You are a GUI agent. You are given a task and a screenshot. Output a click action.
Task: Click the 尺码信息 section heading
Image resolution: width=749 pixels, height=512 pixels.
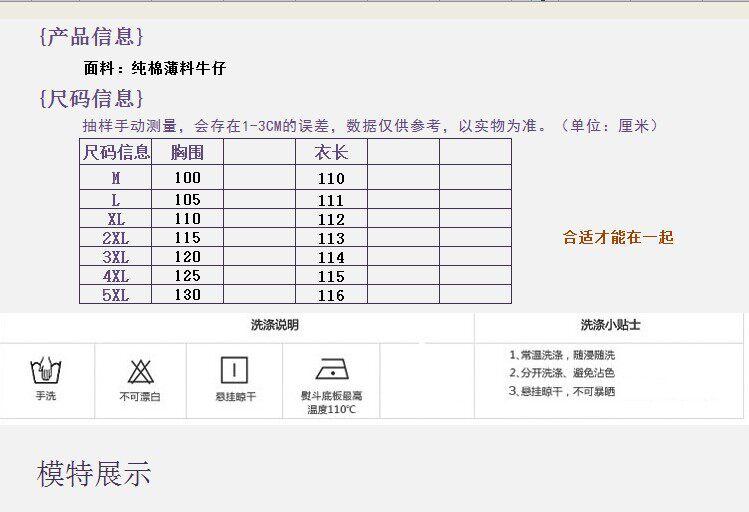tap(91, 98)
